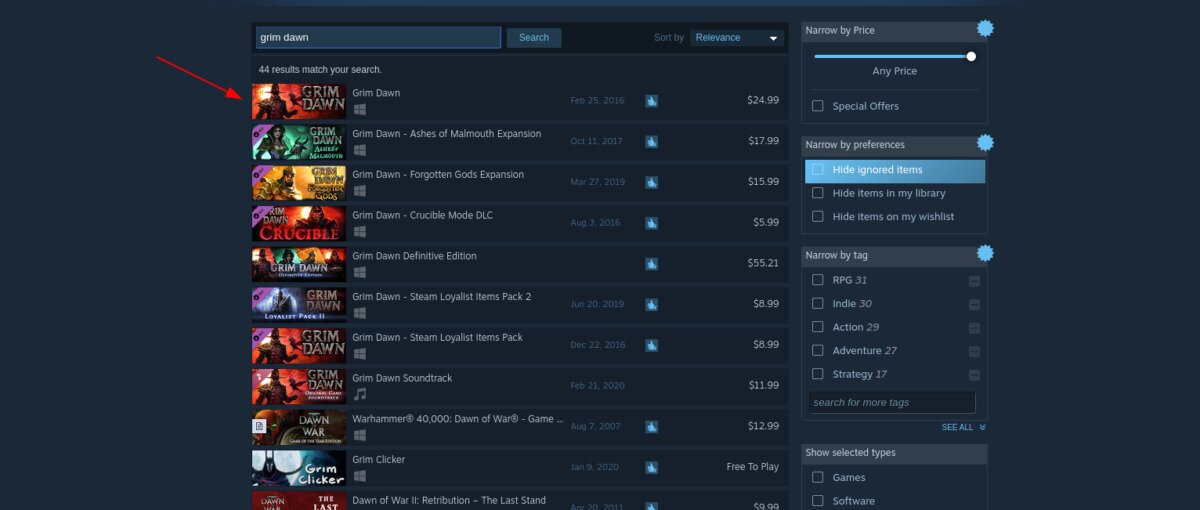Click Grim Dawn Forgotten Gods thumbnail image

coord(299,183)
